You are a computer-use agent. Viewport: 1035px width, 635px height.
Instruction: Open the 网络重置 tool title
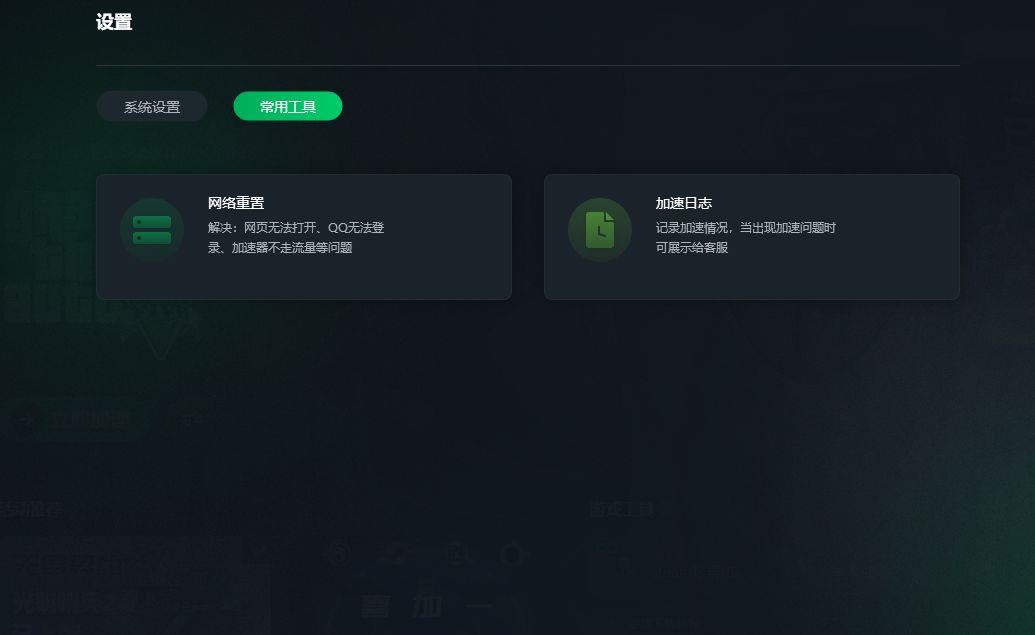[x=236, y=203]
